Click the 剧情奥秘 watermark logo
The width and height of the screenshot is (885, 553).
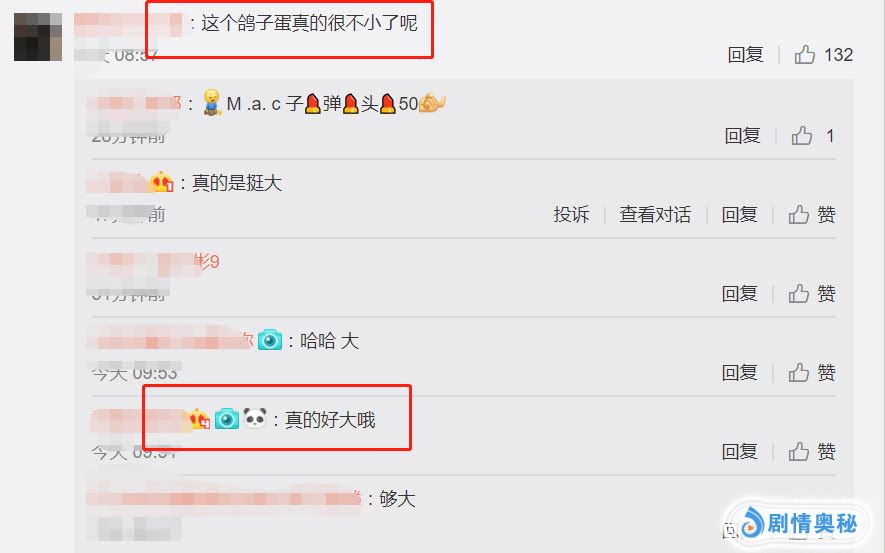tap(798, 523)
